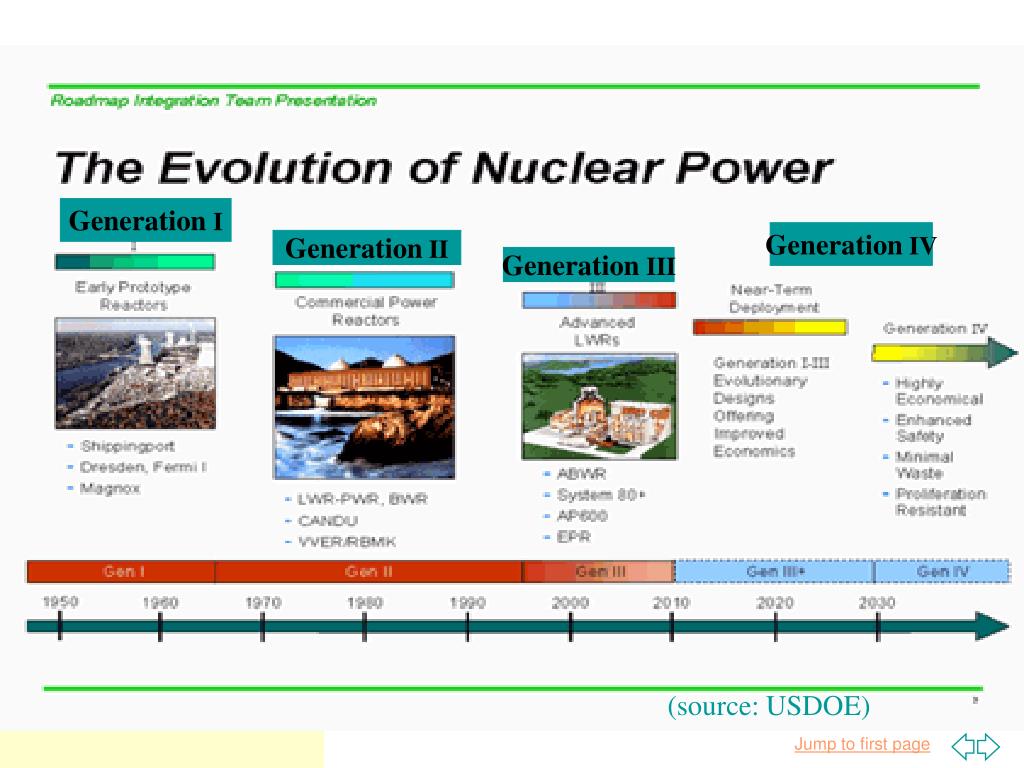Image resolution: width=1024 pixels, height=768 pixels.
Task: Click the 1980 year tick label
Action: click(364, 602)
